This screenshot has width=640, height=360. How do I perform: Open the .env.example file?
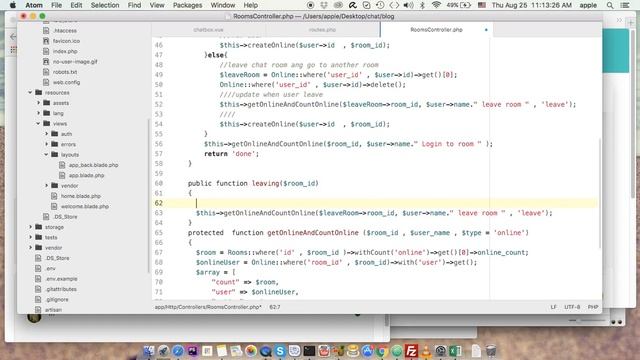pos(61,279)
